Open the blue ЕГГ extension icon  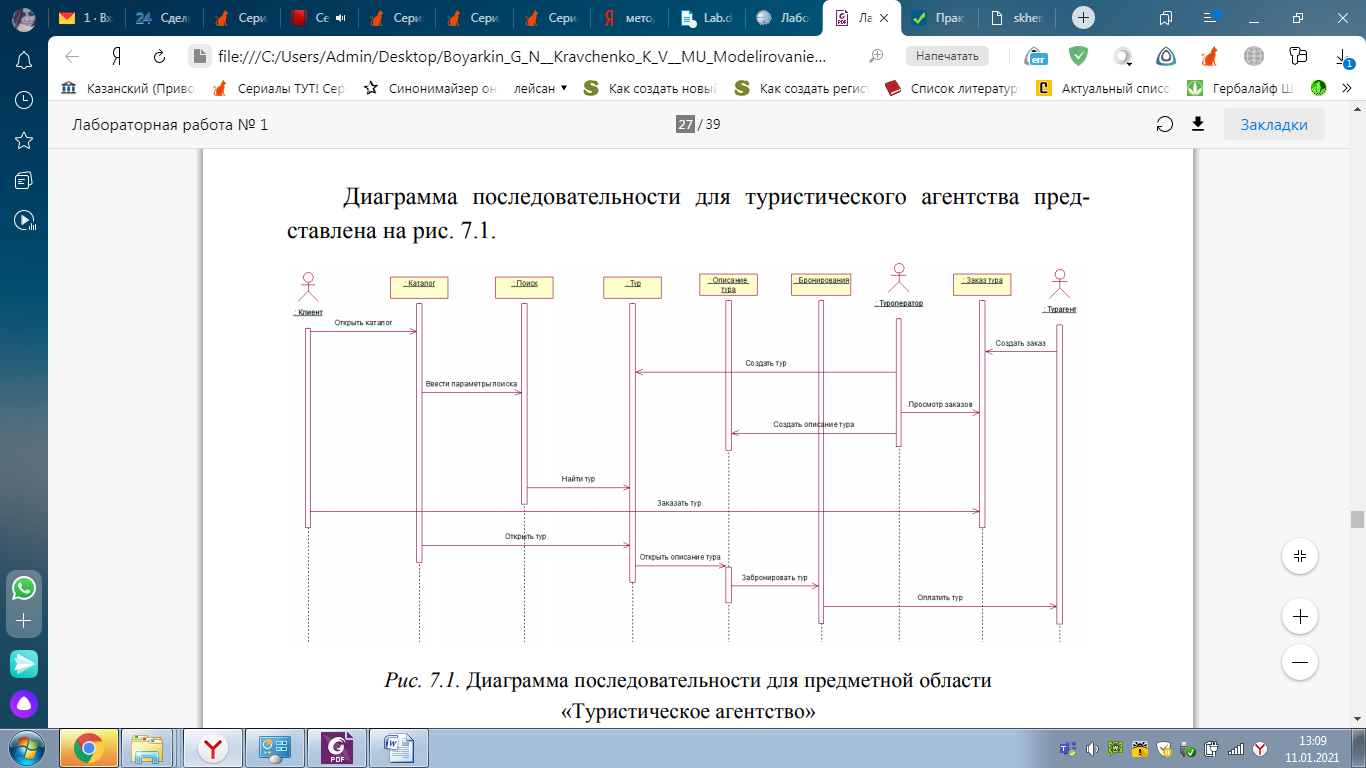1035,56
